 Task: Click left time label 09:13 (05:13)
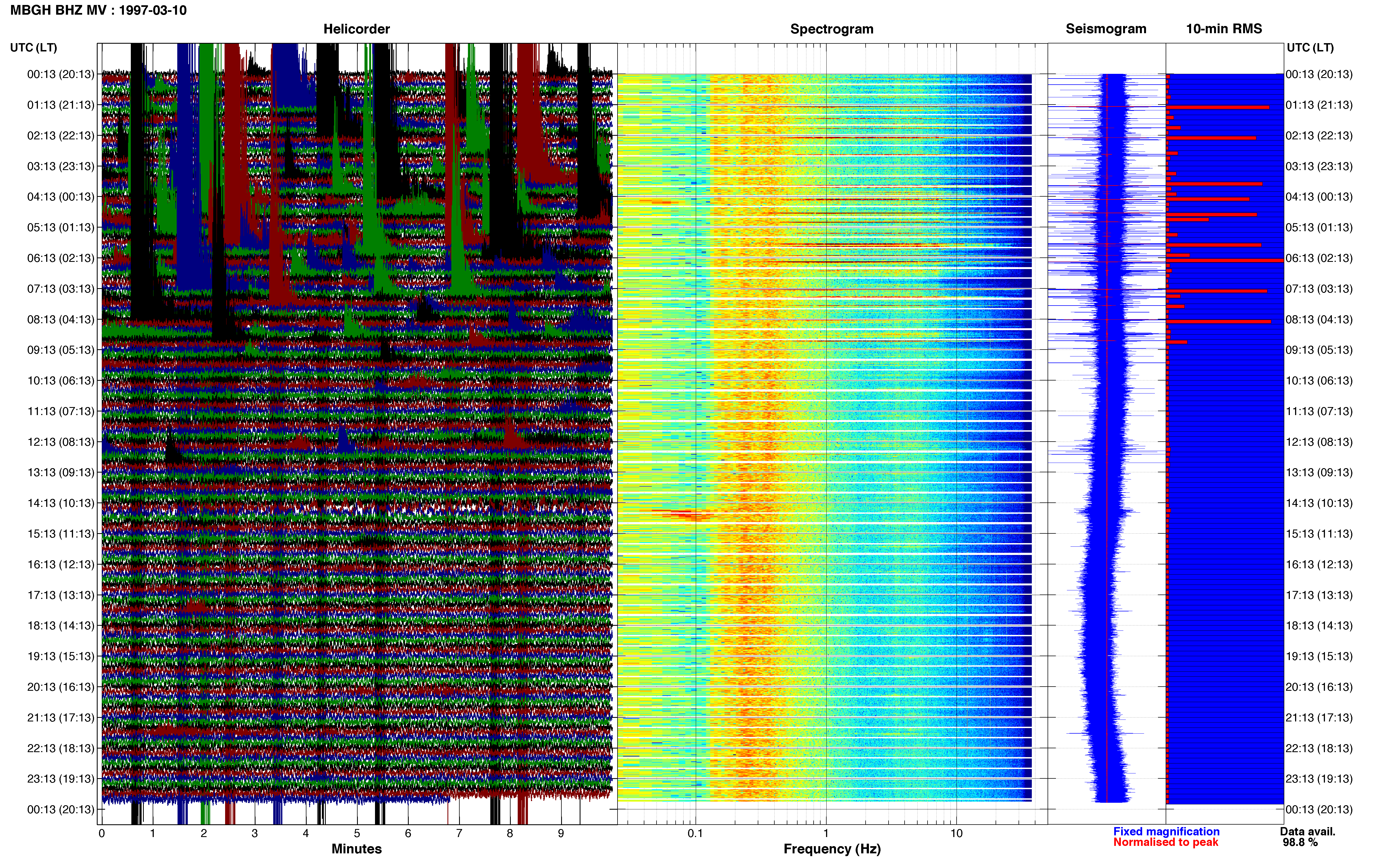click(x=61, y=350)
